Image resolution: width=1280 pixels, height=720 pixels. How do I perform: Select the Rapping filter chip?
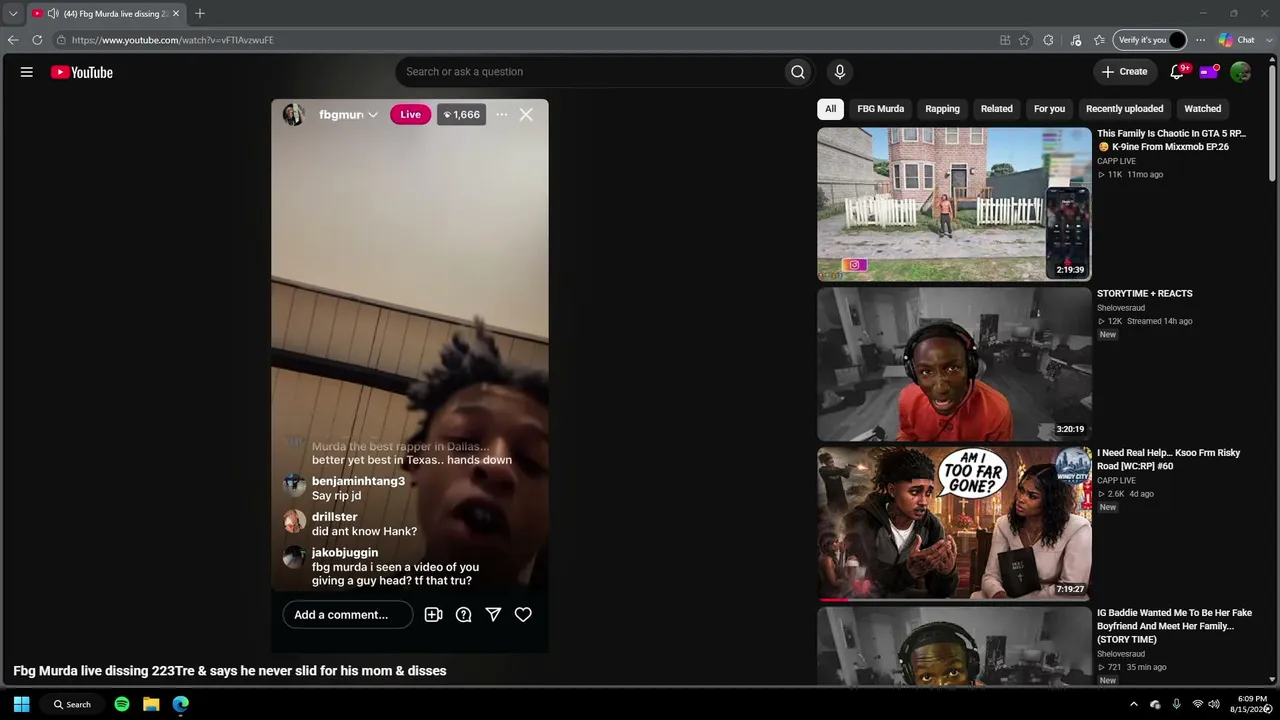click(942, 109)
